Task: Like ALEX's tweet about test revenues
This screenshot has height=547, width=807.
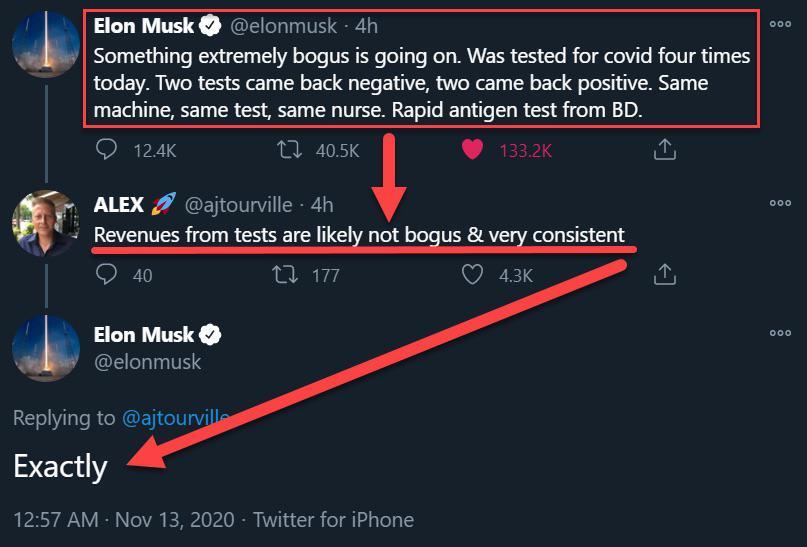Action: pyautogui.click(x=473, y=274)
